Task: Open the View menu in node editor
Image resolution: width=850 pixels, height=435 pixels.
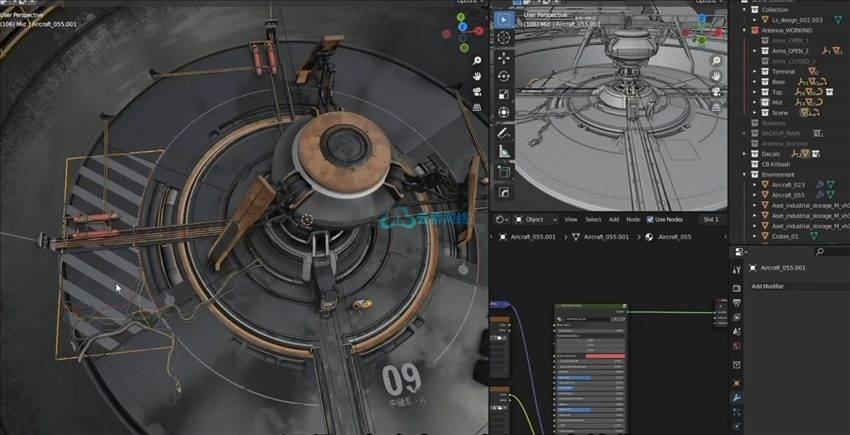Action: pos(571,220)
